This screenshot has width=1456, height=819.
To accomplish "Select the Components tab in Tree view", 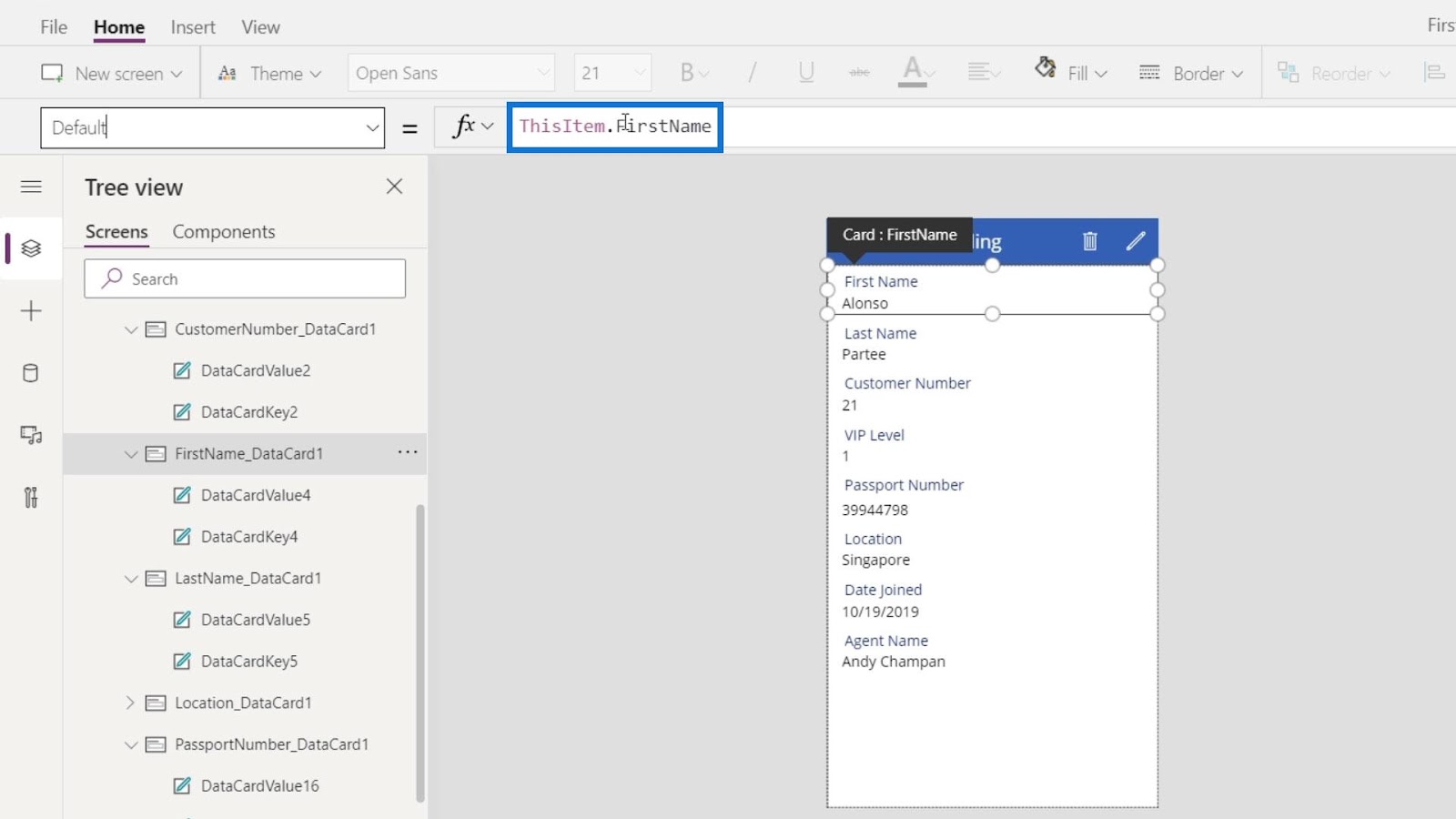I will pyautogui.click(x=224, y=232).
